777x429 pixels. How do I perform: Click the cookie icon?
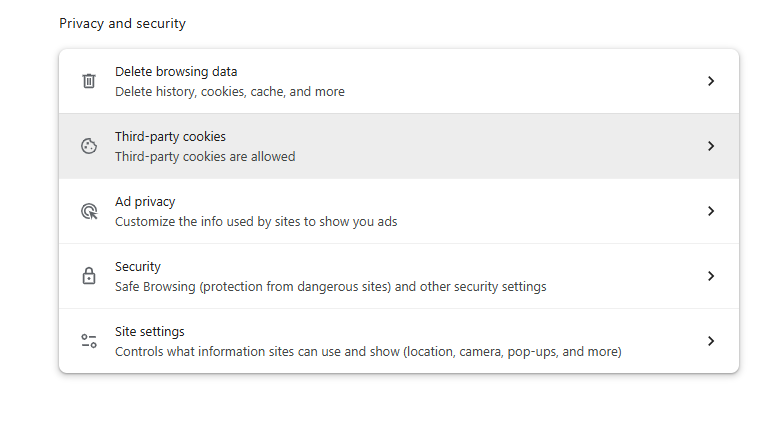(89, 146)
